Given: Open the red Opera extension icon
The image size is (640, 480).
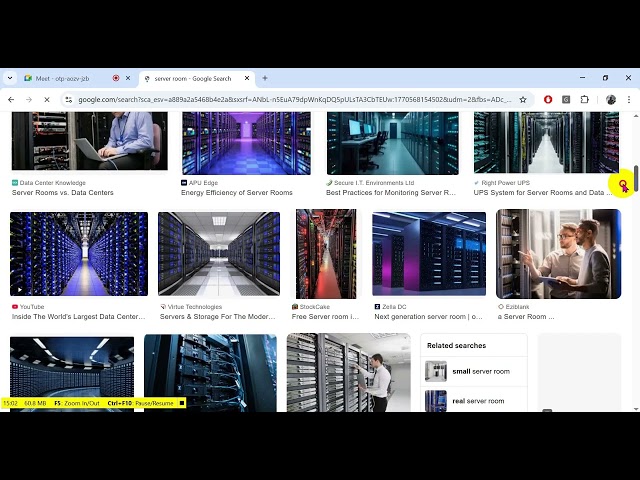Looking at the screenshot, I should [548, 100].
